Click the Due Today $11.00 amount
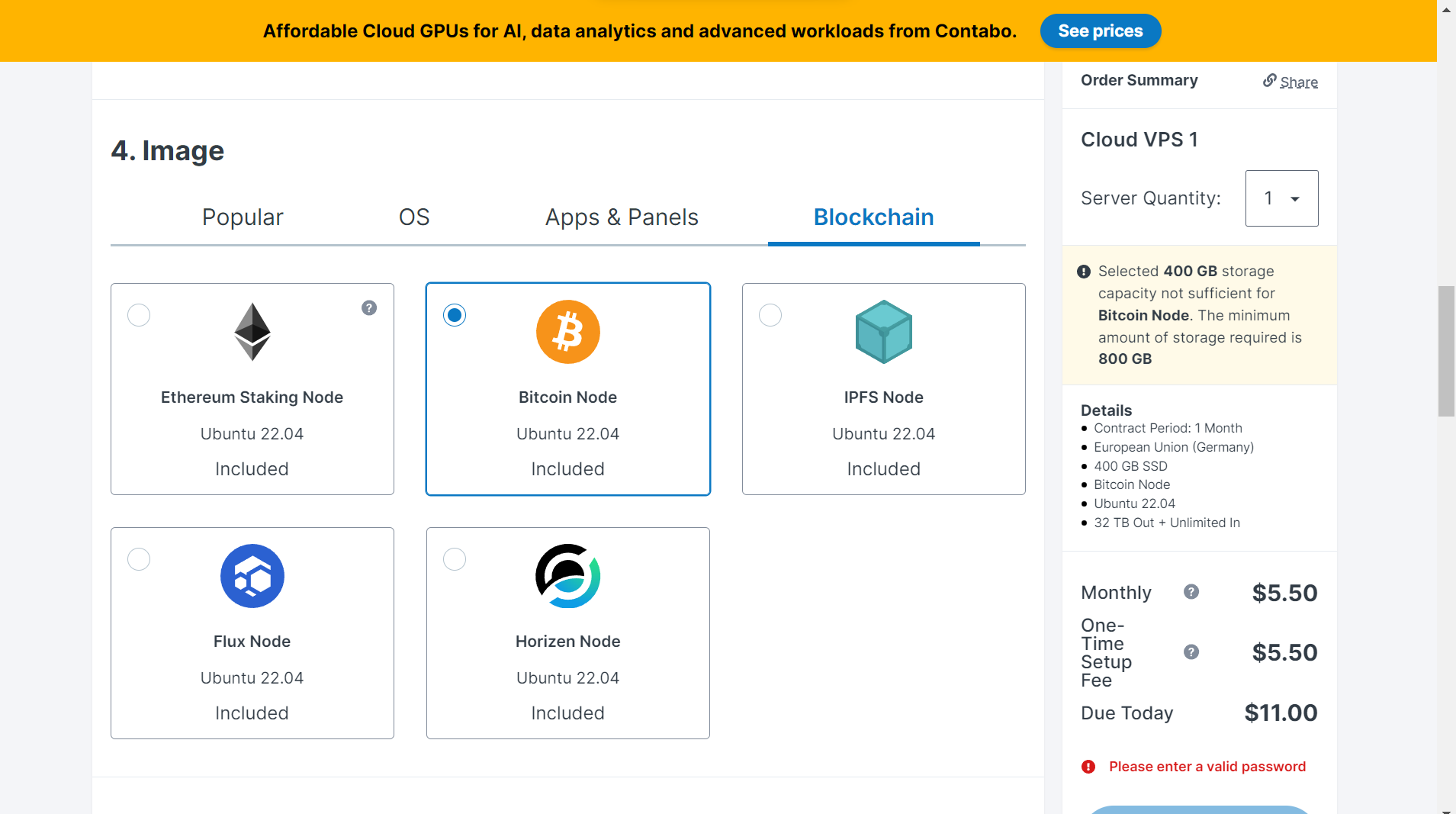This screenshot has width=1456, height=814. click(1281, 713)
